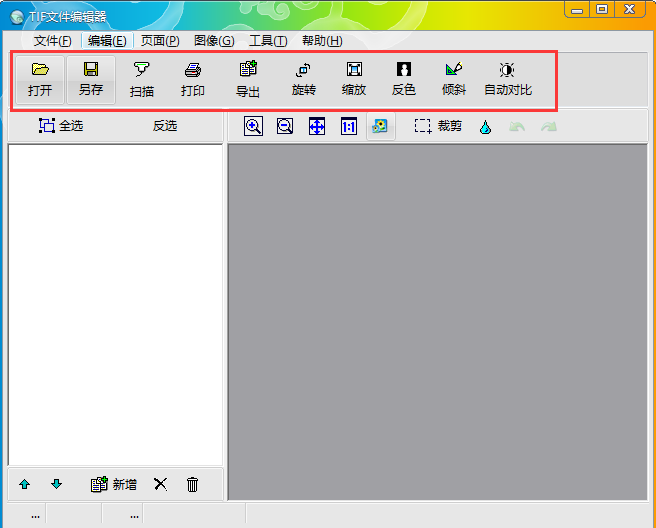Zoom out with magnifier minus icon
The width and height of the screenshot is (656, 528).
[x=285, y=126]
